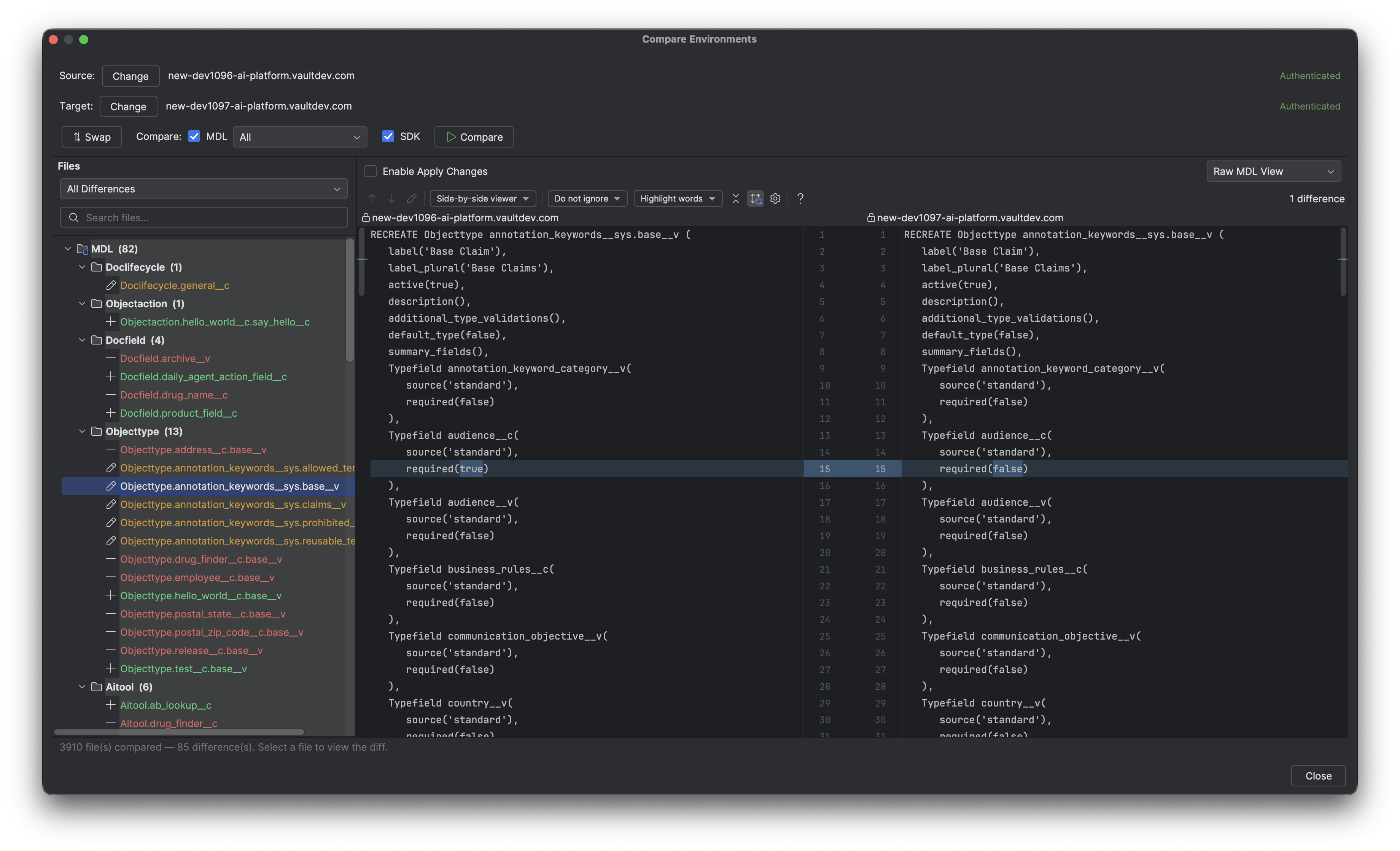Enable Apply Changes checkbox
Viewport: 1400px width, 851px height.
tap(371, 171)
